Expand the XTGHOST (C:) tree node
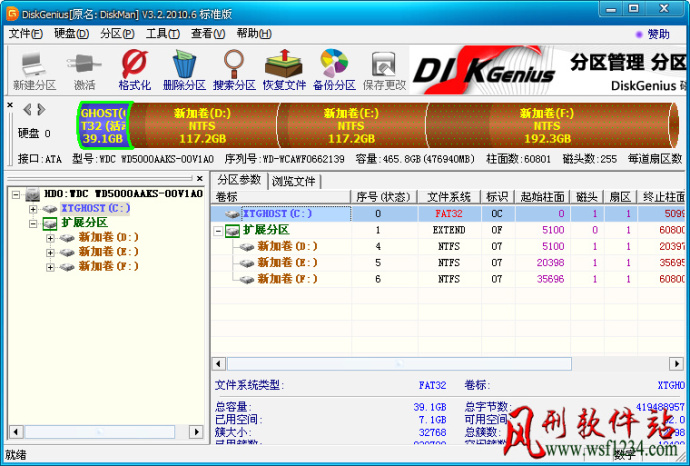Image resolution: width=690 pixels, height=466 pixels. tap(33, 209)
